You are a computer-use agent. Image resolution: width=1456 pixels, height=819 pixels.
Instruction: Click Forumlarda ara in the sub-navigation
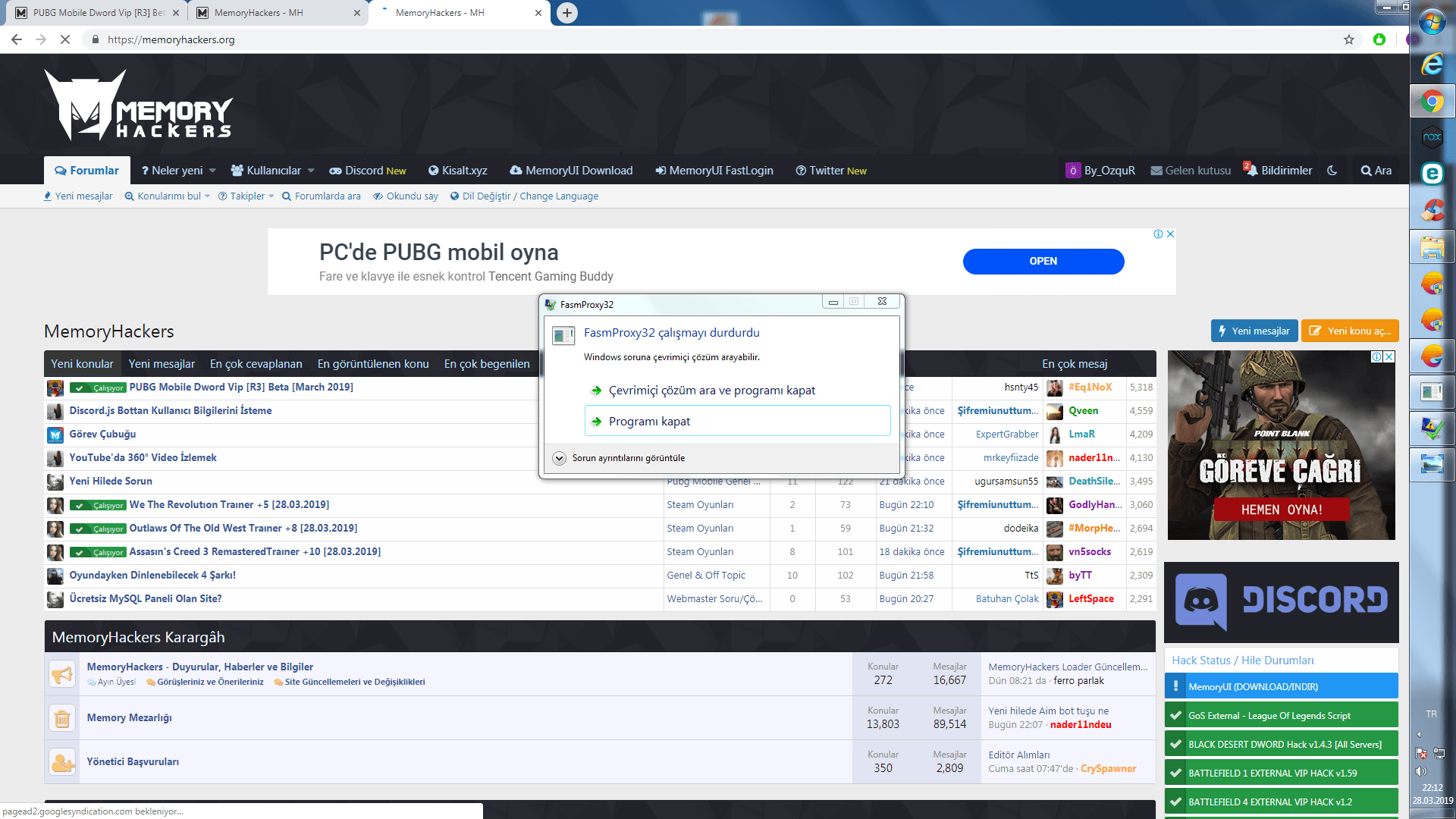click(322, 196)
